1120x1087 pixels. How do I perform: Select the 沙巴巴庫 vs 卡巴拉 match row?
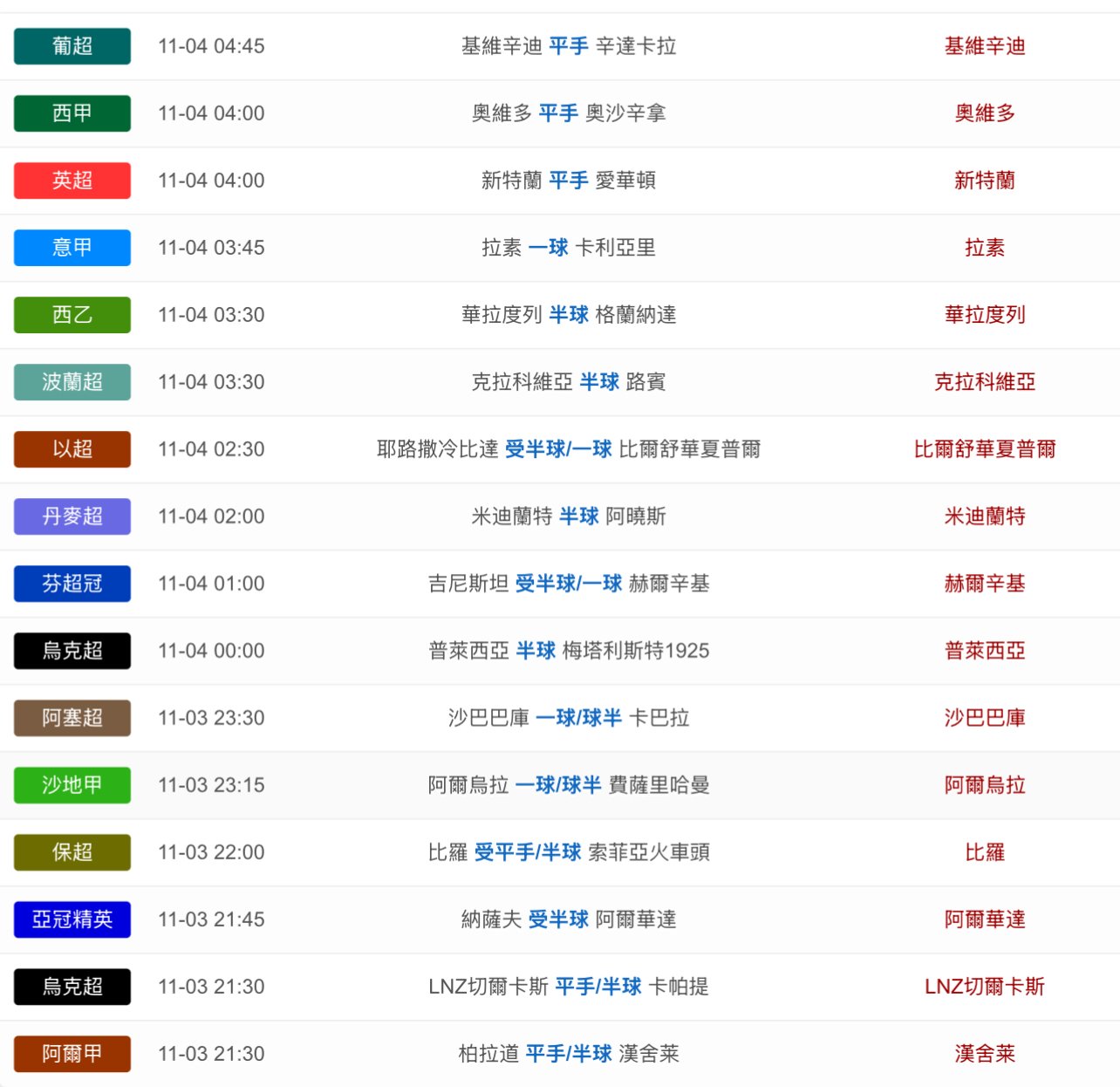point(568,718)
